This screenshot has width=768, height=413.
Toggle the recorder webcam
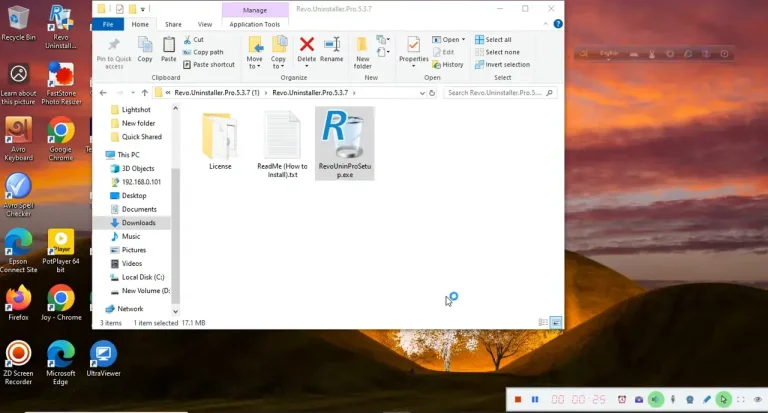(690, 400)
